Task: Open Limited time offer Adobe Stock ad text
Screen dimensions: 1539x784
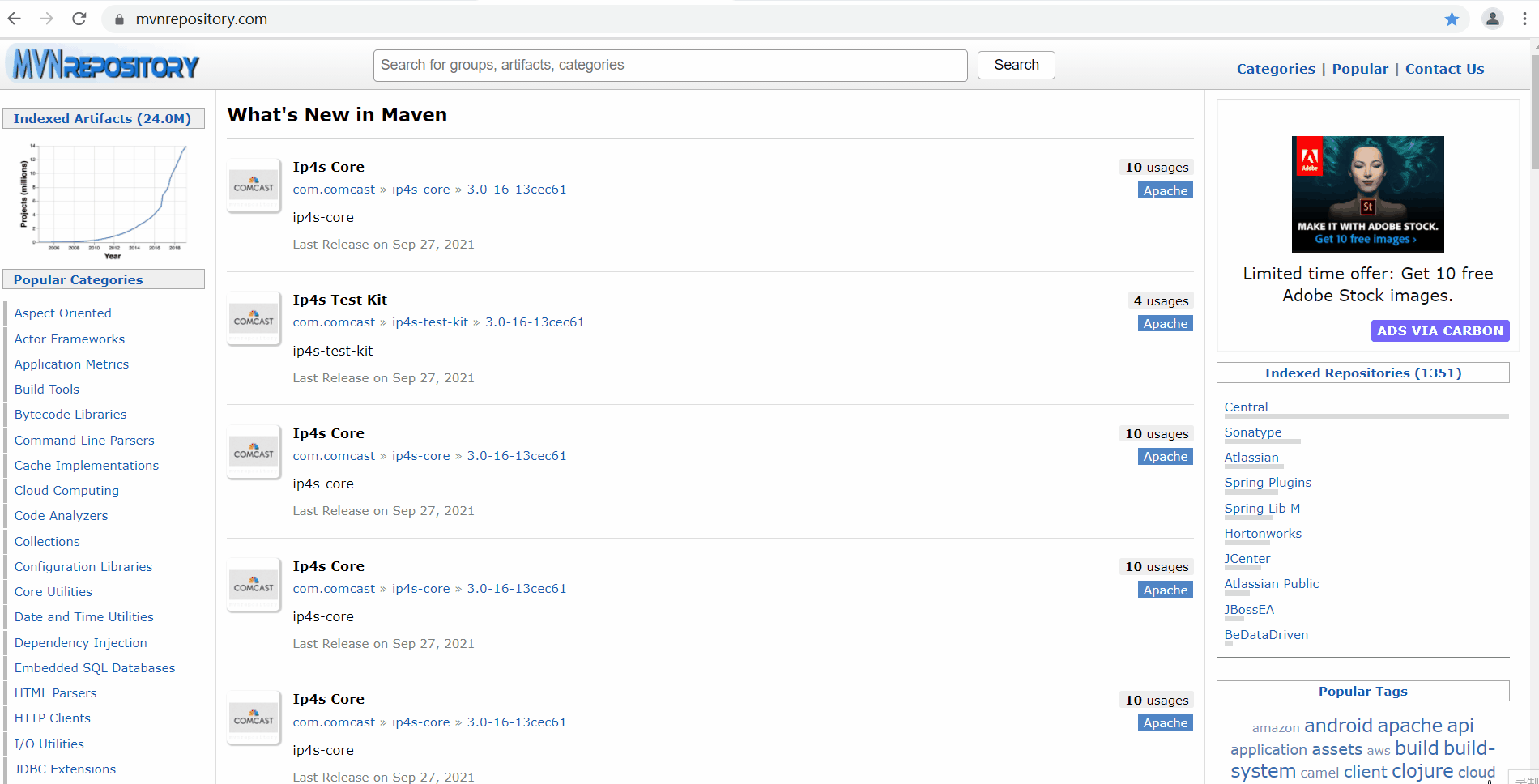Action: coord(1368,284)
